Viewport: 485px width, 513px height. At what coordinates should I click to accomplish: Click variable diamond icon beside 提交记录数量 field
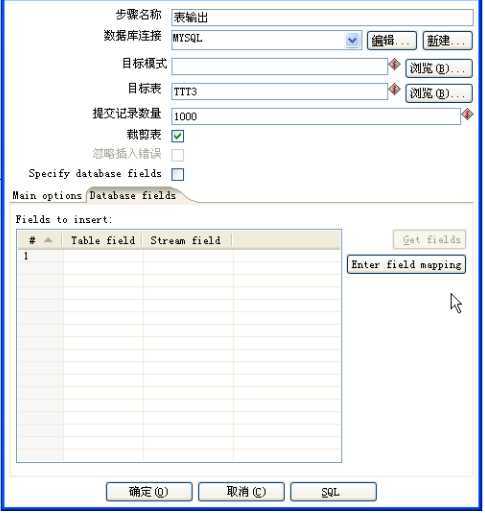pyautogui.click(x=468, y=114)
